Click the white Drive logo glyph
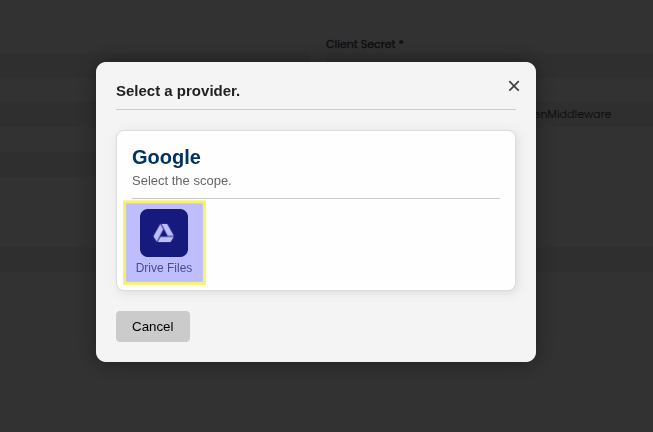This screenshot has width=653, height=432. pos(164,233)
